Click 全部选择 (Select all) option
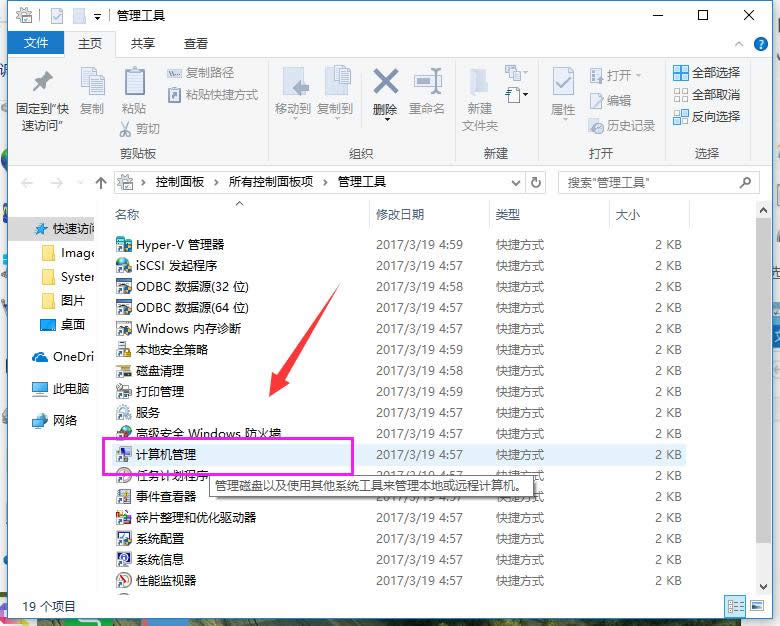 point(707,73)
